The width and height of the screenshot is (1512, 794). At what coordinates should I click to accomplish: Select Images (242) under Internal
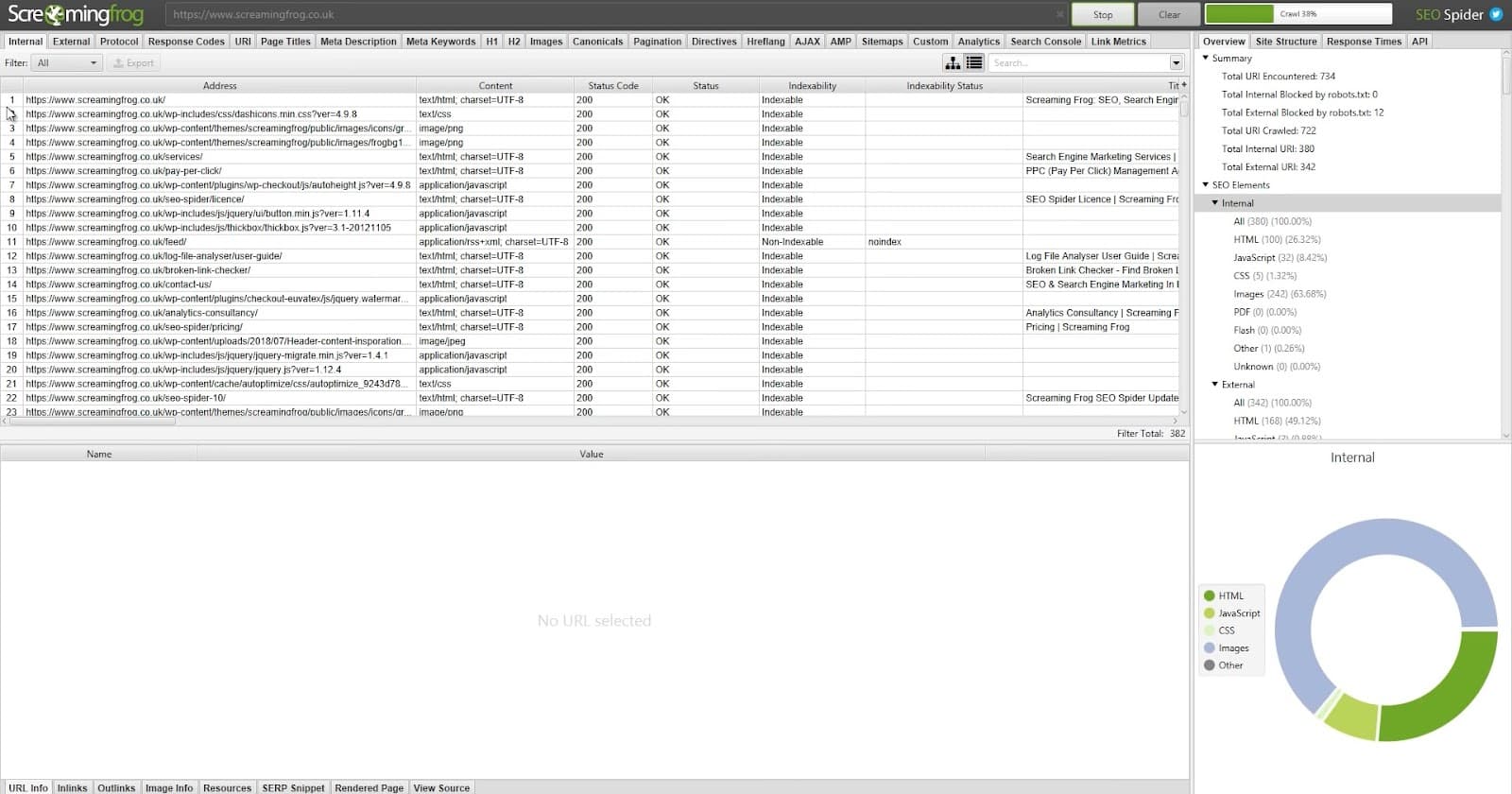click(1280, 294)
